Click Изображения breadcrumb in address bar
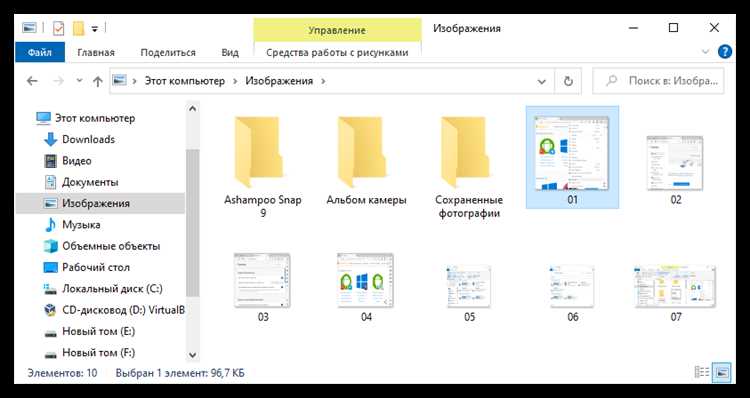 (279, 81)
